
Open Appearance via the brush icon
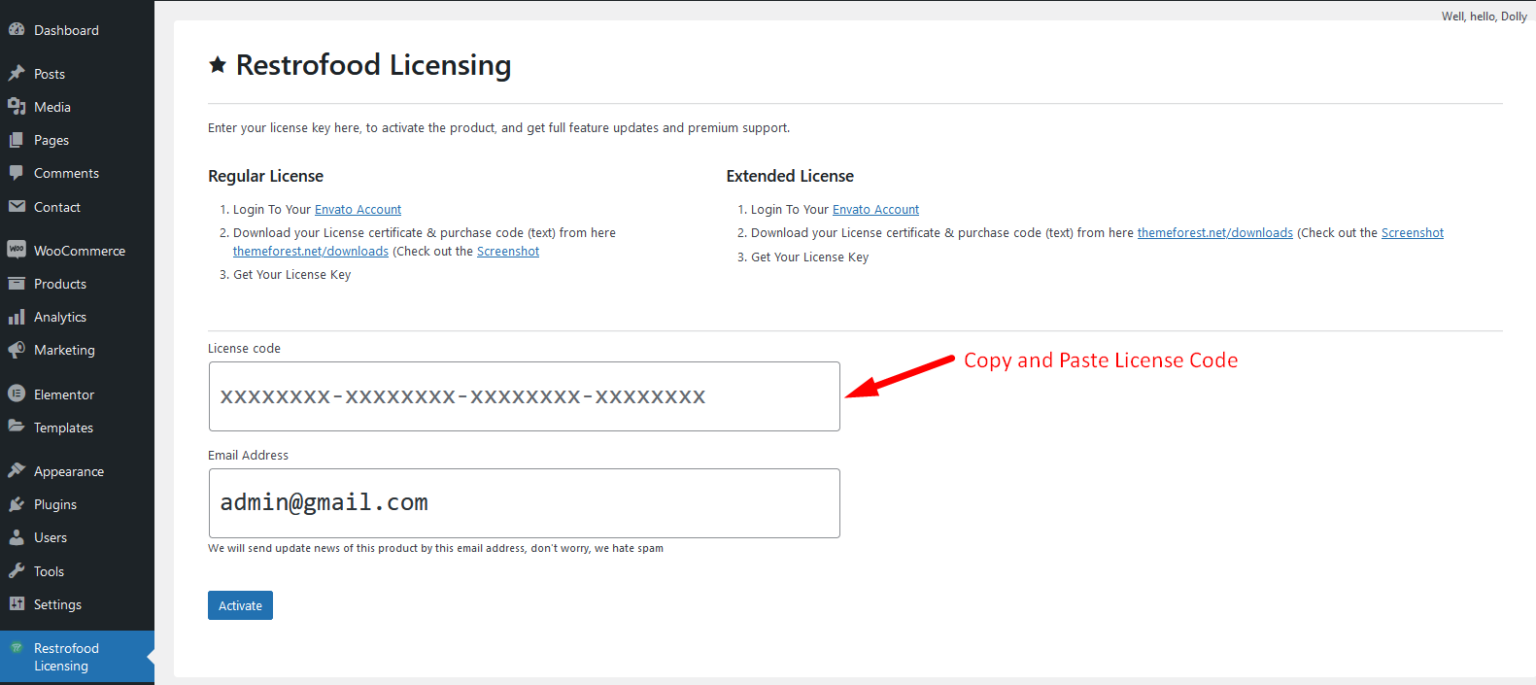18,470
